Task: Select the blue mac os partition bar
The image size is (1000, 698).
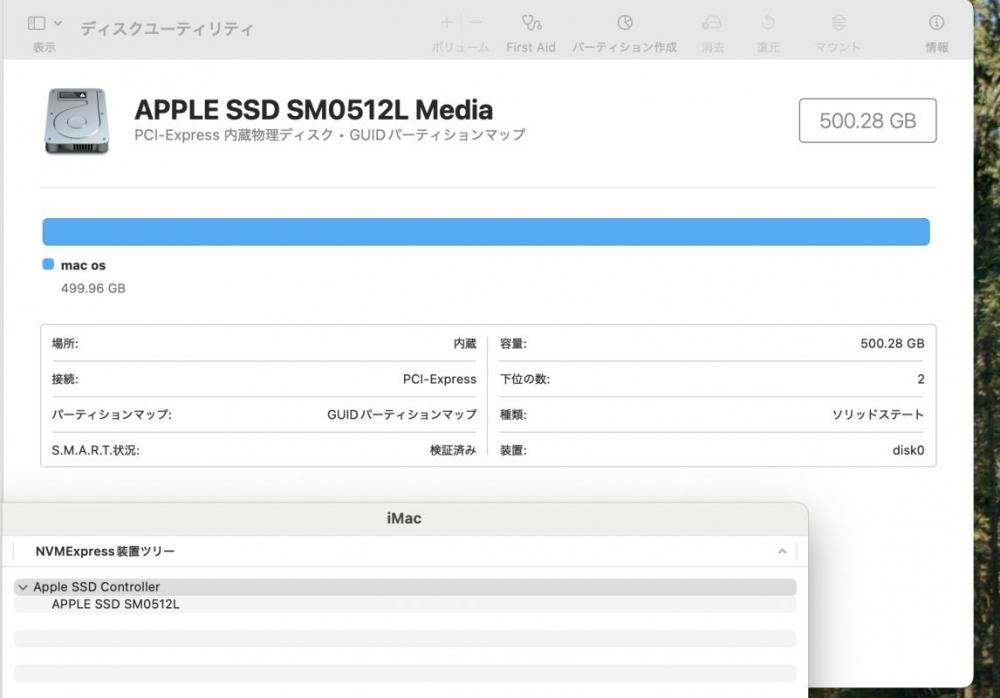Action: (x=486, y=232)
